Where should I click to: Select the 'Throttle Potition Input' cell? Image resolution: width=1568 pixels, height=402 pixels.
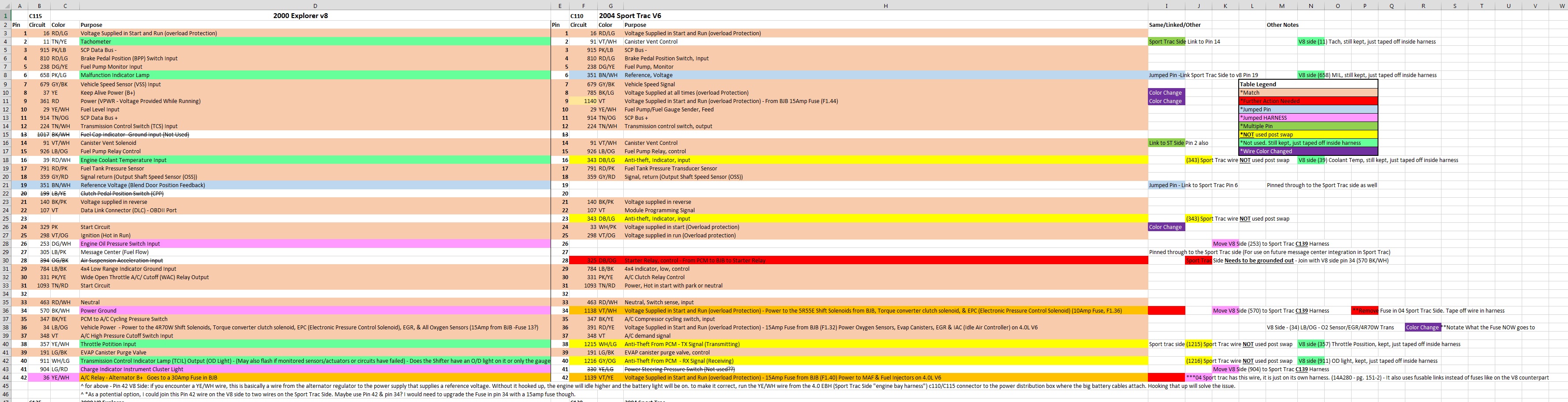coord(315,344)
